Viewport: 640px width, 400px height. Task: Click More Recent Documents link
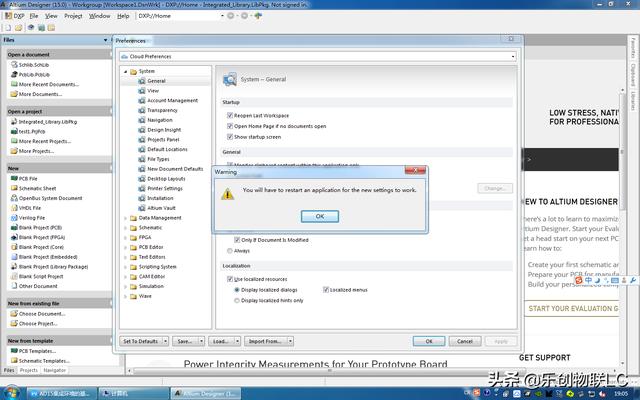(49, 84)
